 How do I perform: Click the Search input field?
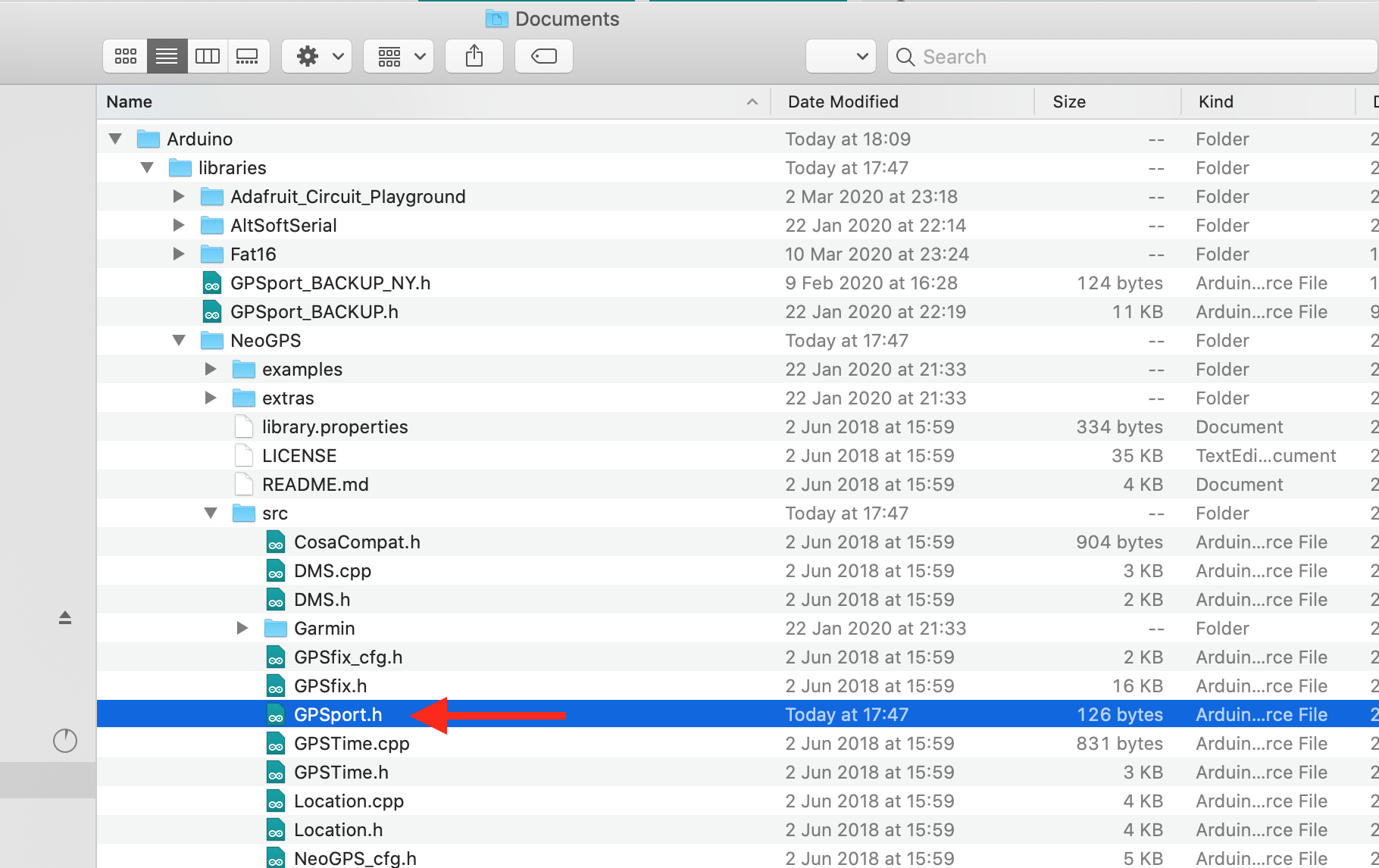coord(1137,57)
